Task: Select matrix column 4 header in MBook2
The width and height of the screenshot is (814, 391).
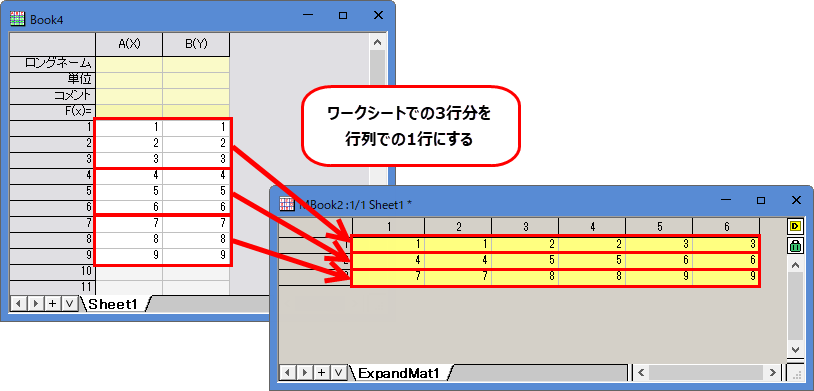Action: pos(592,226)
